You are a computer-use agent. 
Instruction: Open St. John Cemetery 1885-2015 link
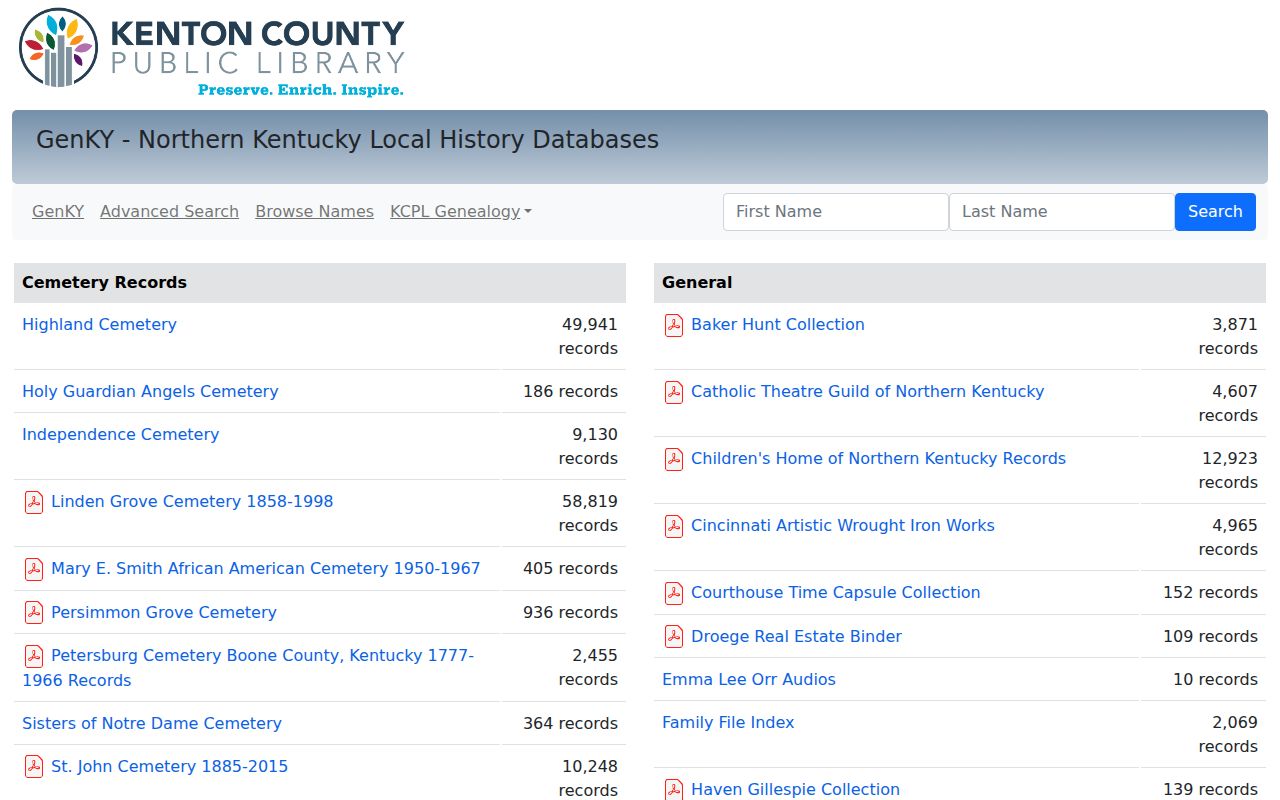click(x=169, y=766)
